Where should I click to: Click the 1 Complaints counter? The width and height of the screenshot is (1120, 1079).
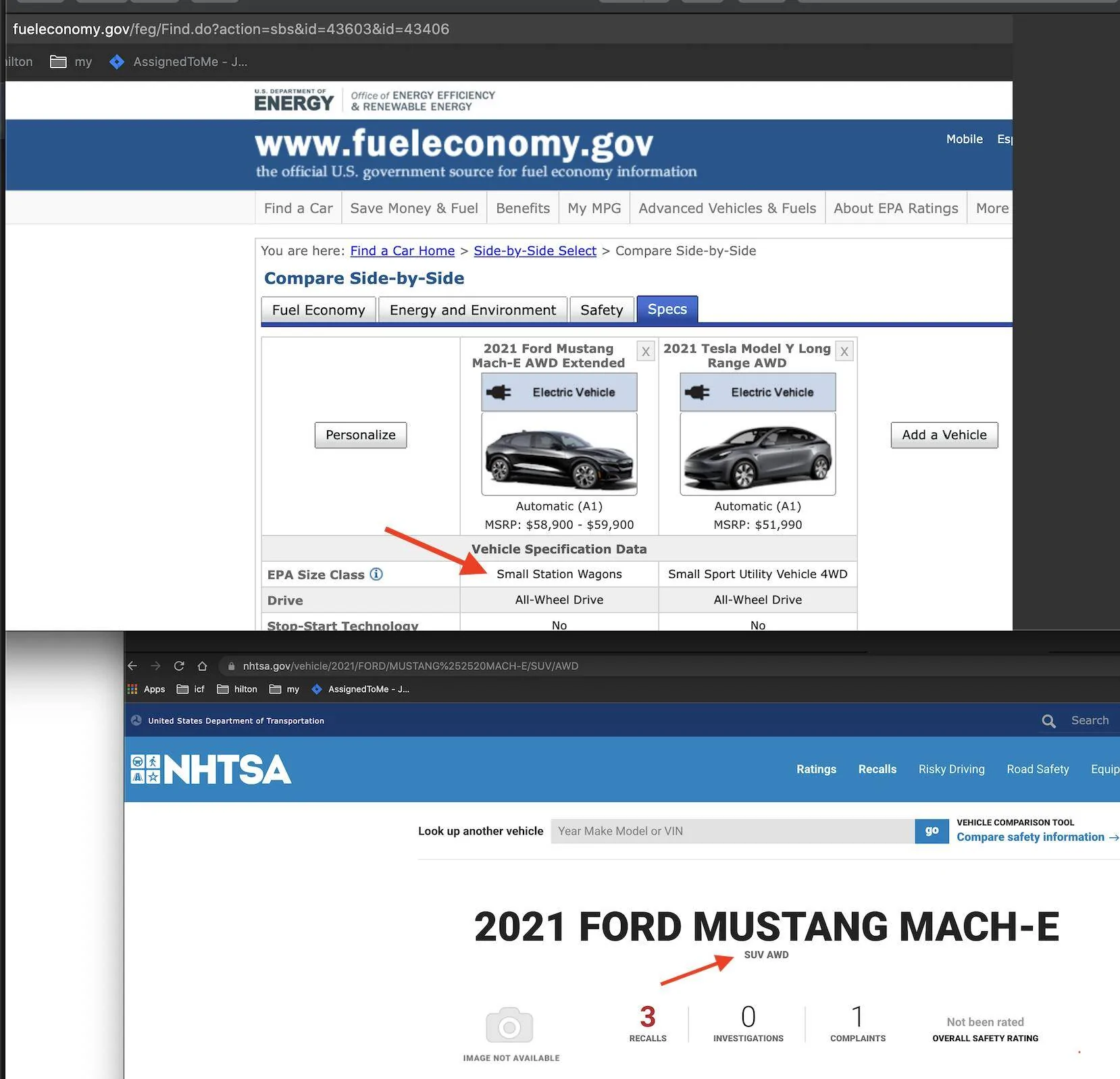pyautogui.click(x=857, y=1024)
